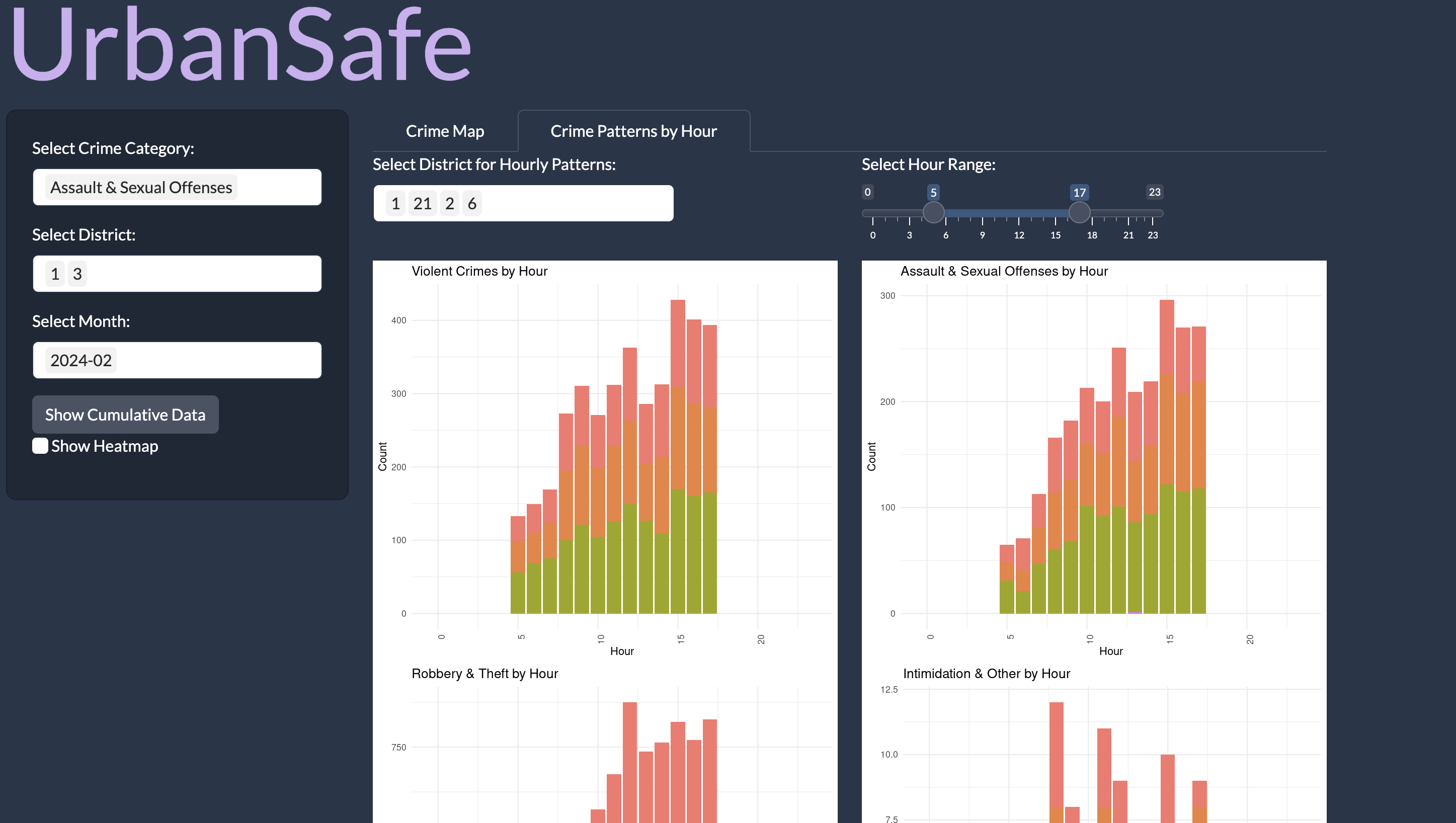Click the tallest Violent Crimes bar at hour 15

click(x=678, y=452)
